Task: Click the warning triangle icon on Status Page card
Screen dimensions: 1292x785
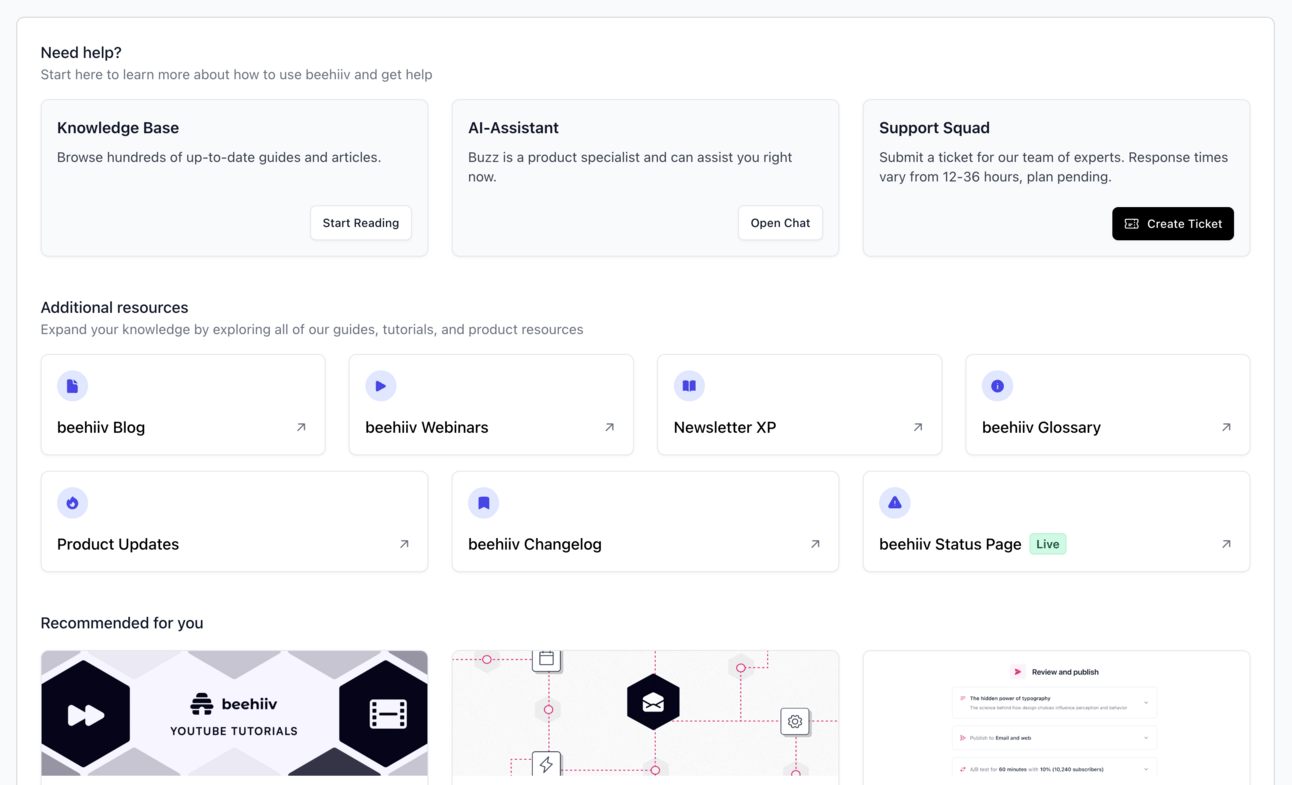Action: tap(895, 503)
